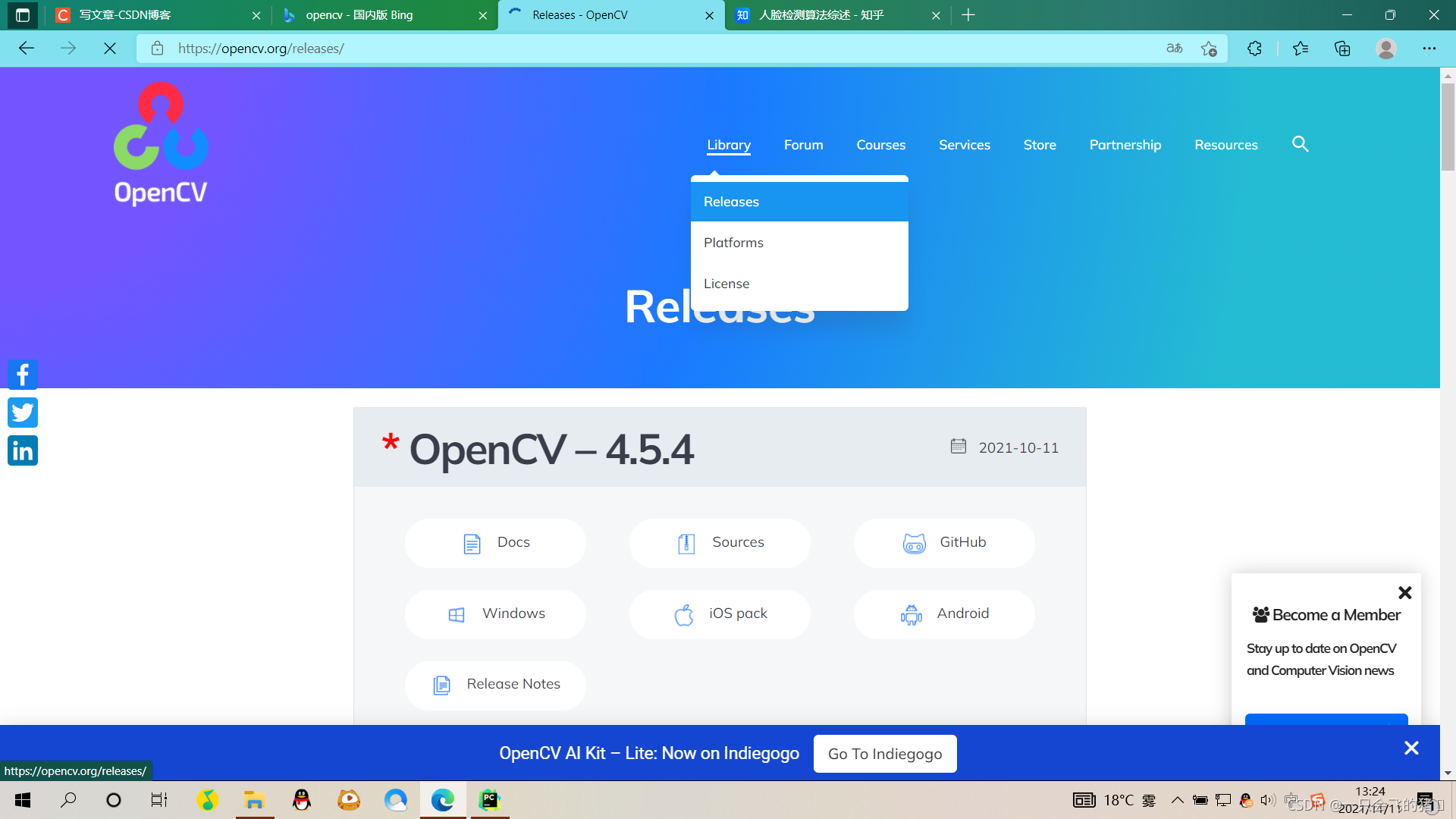The width and height of the screenshot is (1456, 819).
Task: Download the Windows package
Action: (495, 614)
